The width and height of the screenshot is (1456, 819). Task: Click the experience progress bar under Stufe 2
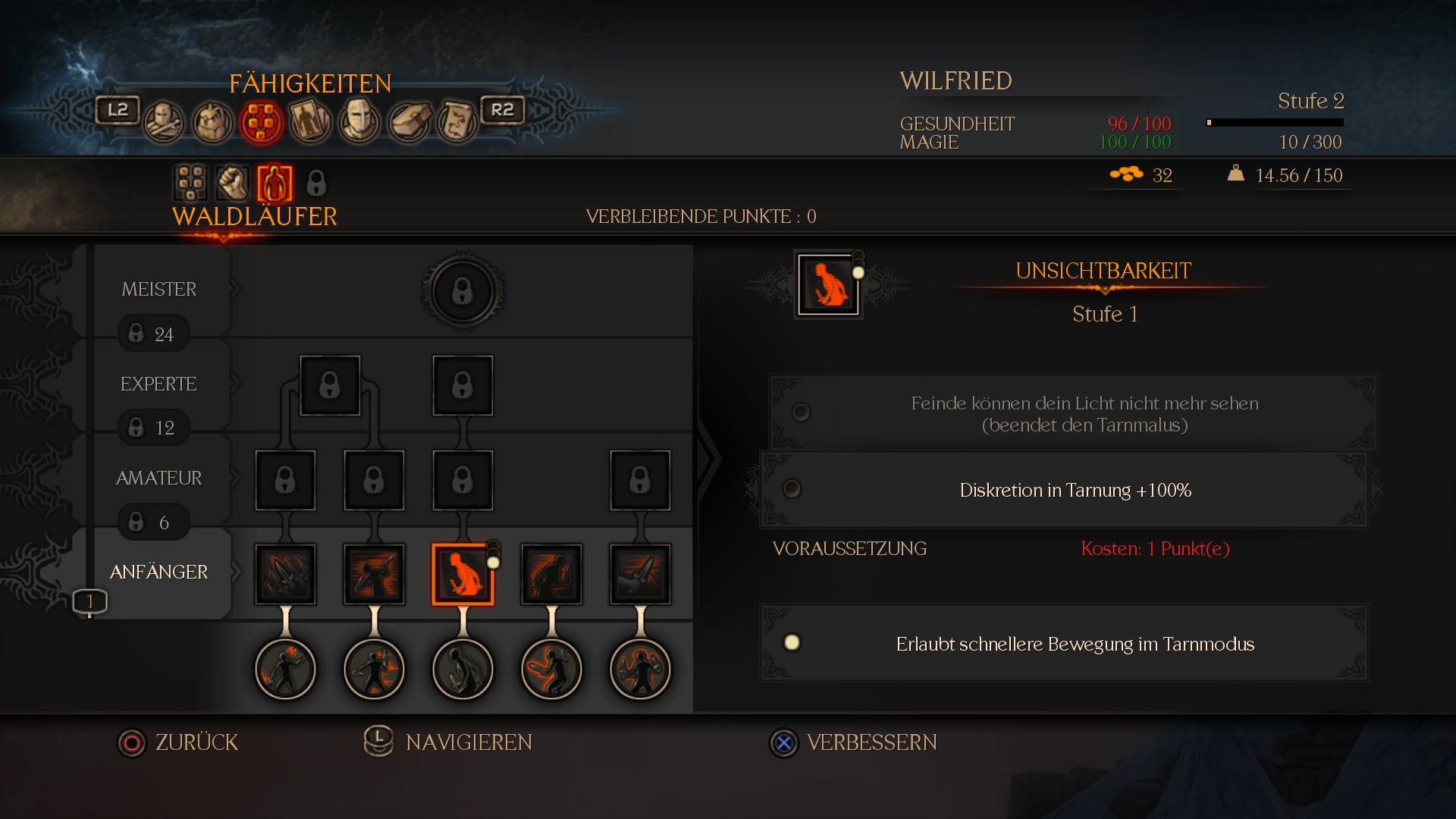(1275, 122)
